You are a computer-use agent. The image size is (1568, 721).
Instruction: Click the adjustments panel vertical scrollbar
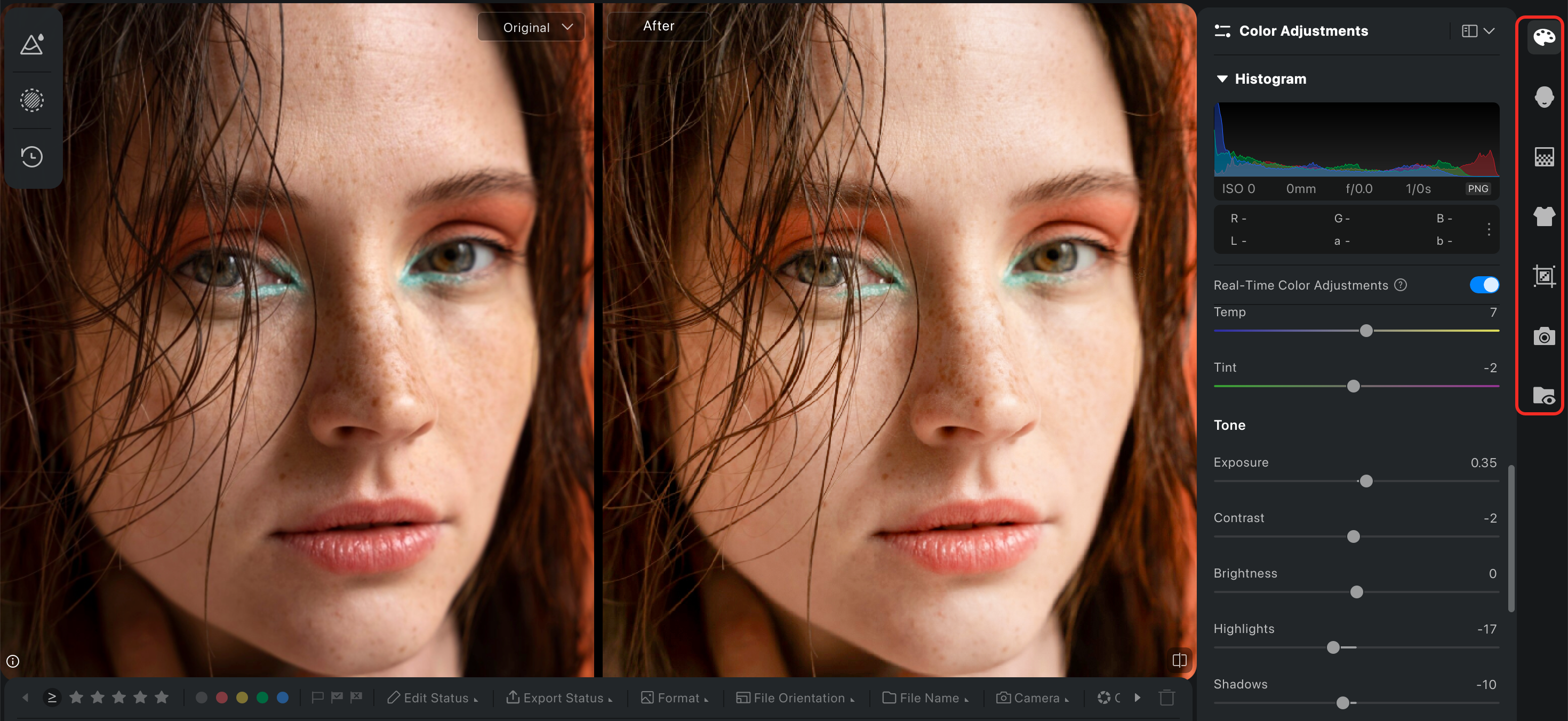(1511, 539)
